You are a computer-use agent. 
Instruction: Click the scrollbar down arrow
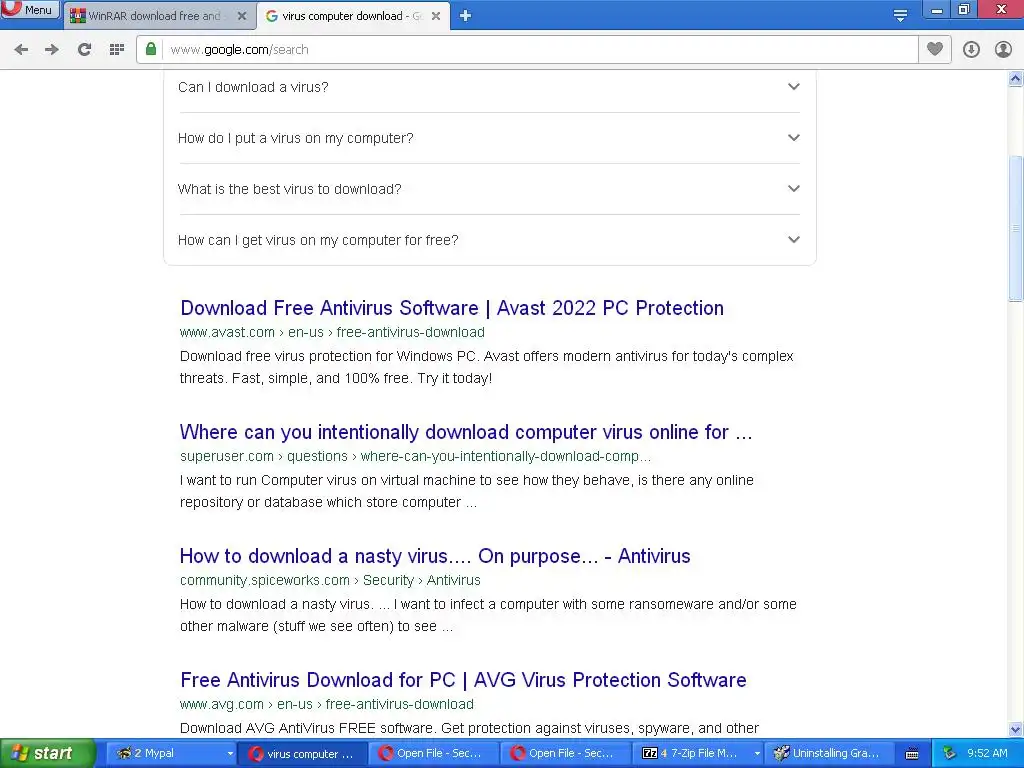click(x=1016, y=729)
